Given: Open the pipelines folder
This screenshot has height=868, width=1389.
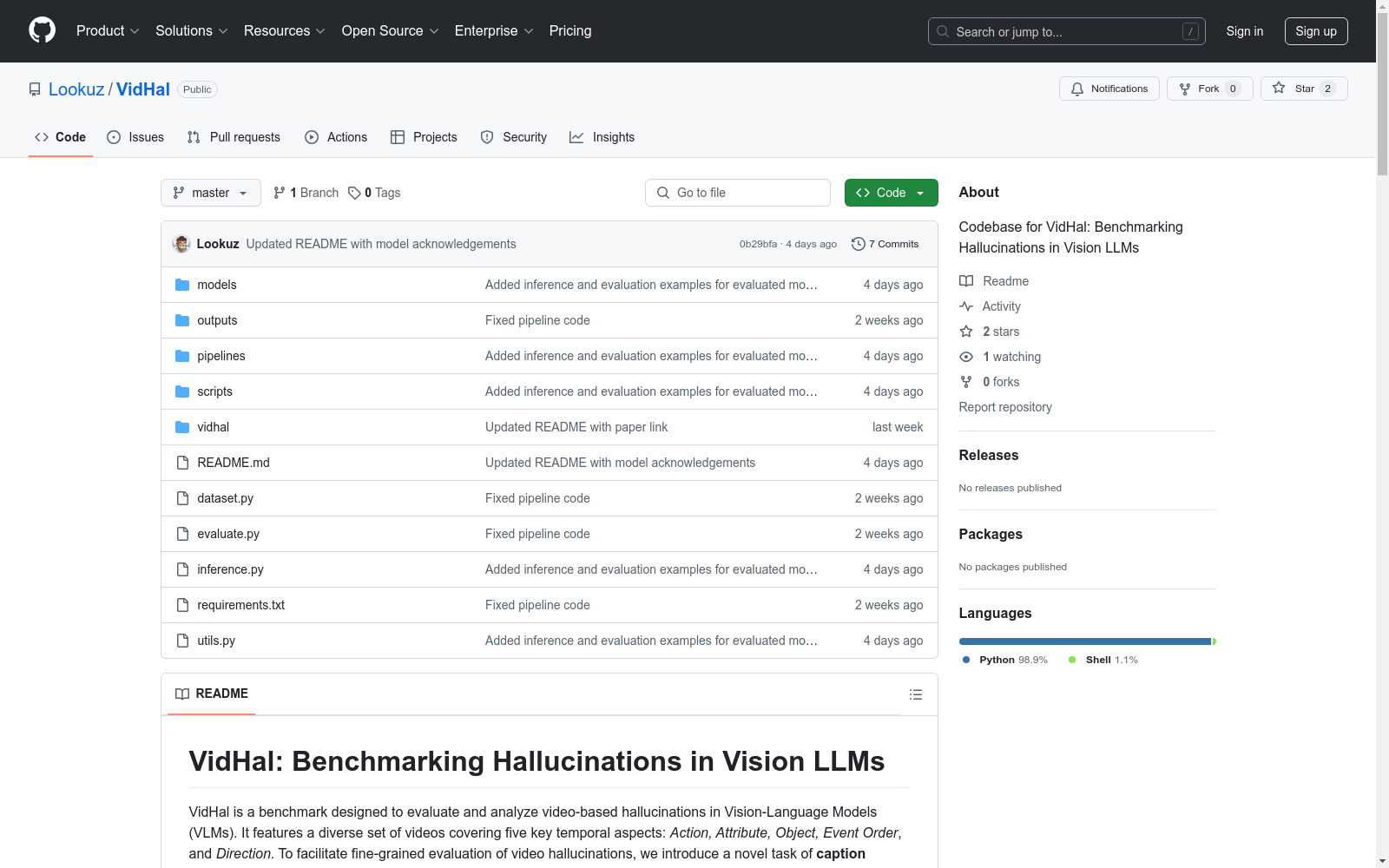Looking at the screenshot, I should coord(221,356).
